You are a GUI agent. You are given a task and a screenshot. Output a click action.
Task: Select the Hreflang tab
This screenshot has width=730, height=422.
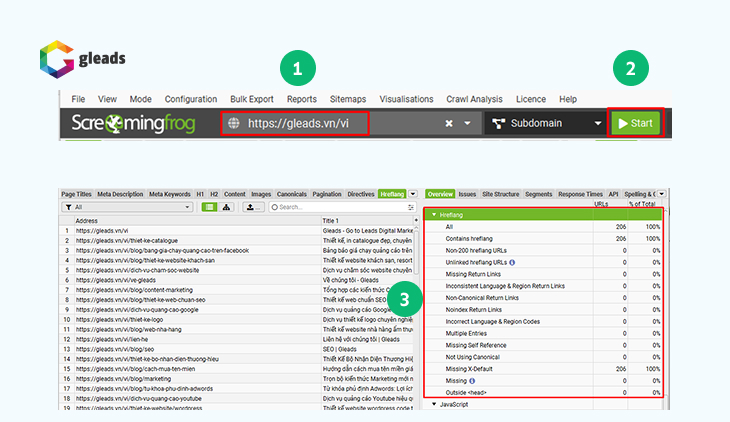tap(392, 194)
